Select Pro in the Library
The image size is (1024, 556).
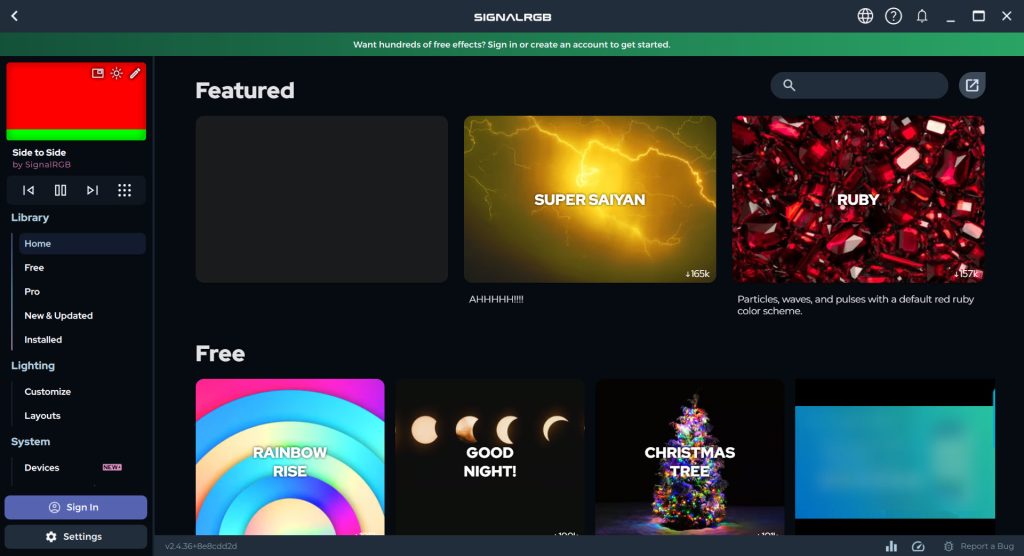32,292
